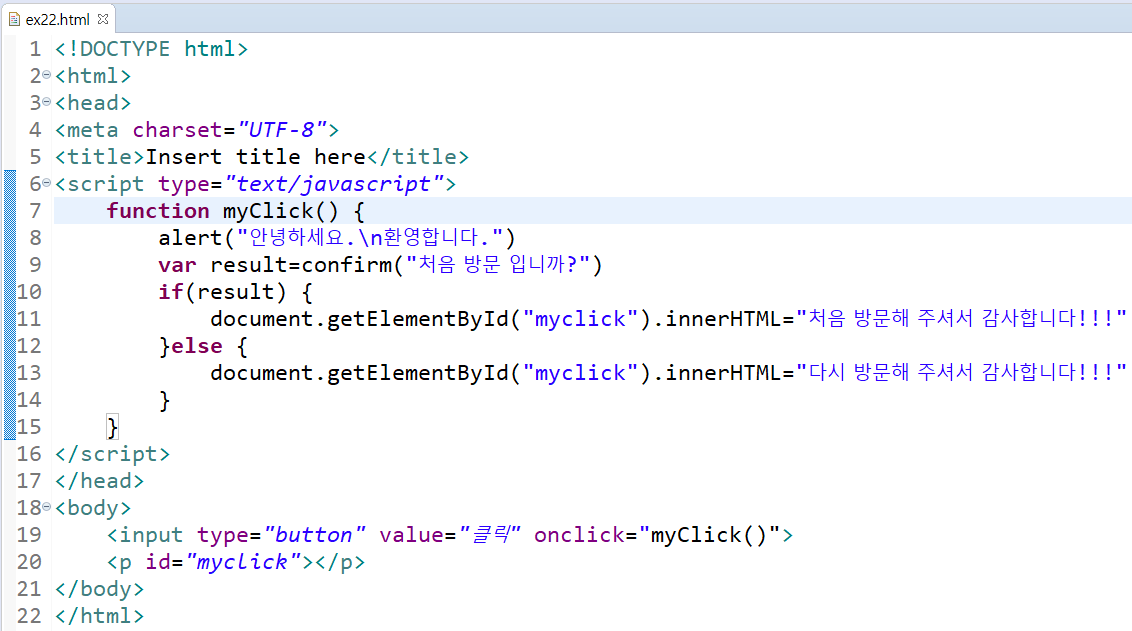Click the myClick() function declaration on line 7
Viewport: 1132px width, 631px height.
click(x=235, y=211)
